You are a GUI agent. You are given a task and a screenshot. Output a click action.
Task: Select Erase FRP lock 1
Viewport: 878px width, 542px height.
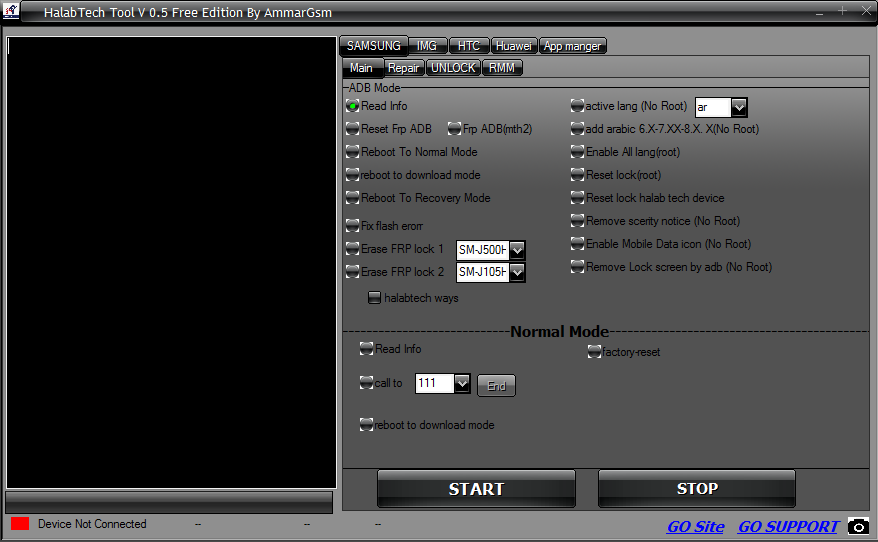click(x=352, y=248)
